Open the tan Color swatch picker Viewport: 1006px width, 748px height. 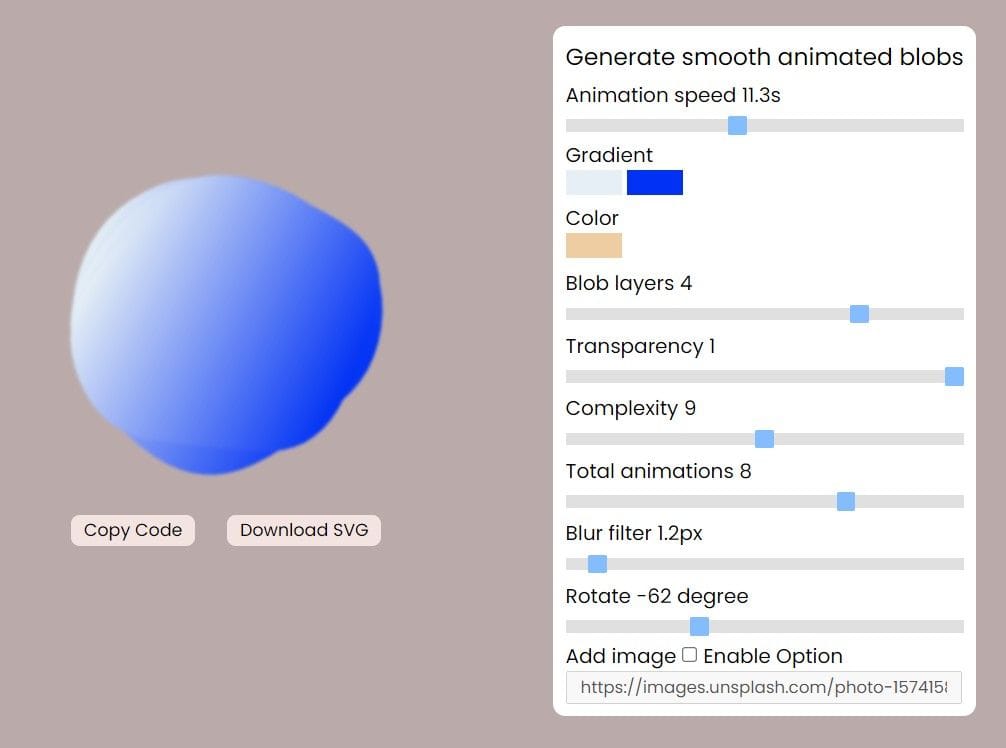[594, 245]
